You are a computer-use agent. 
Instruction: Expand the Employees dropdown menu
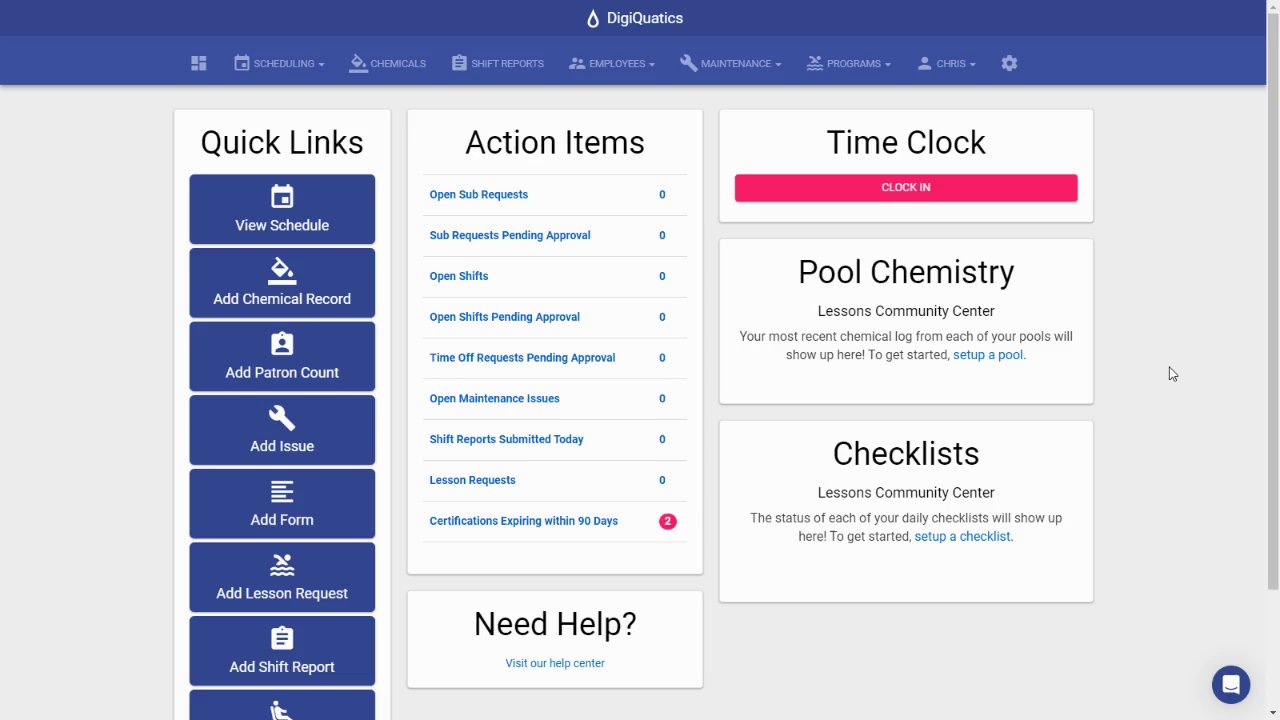pyautogui.click(x=612, y=63)
